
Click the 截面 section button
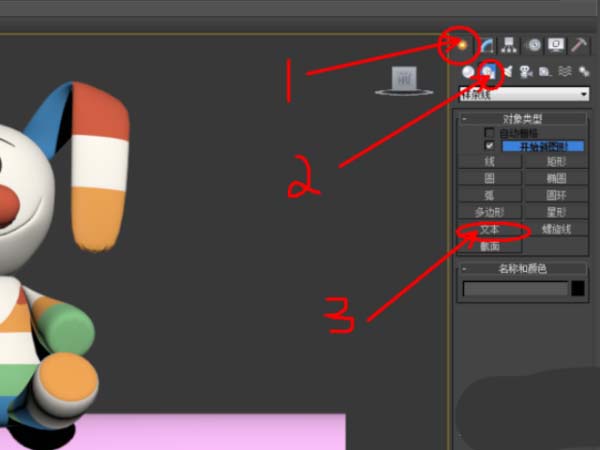coord(489,246)
